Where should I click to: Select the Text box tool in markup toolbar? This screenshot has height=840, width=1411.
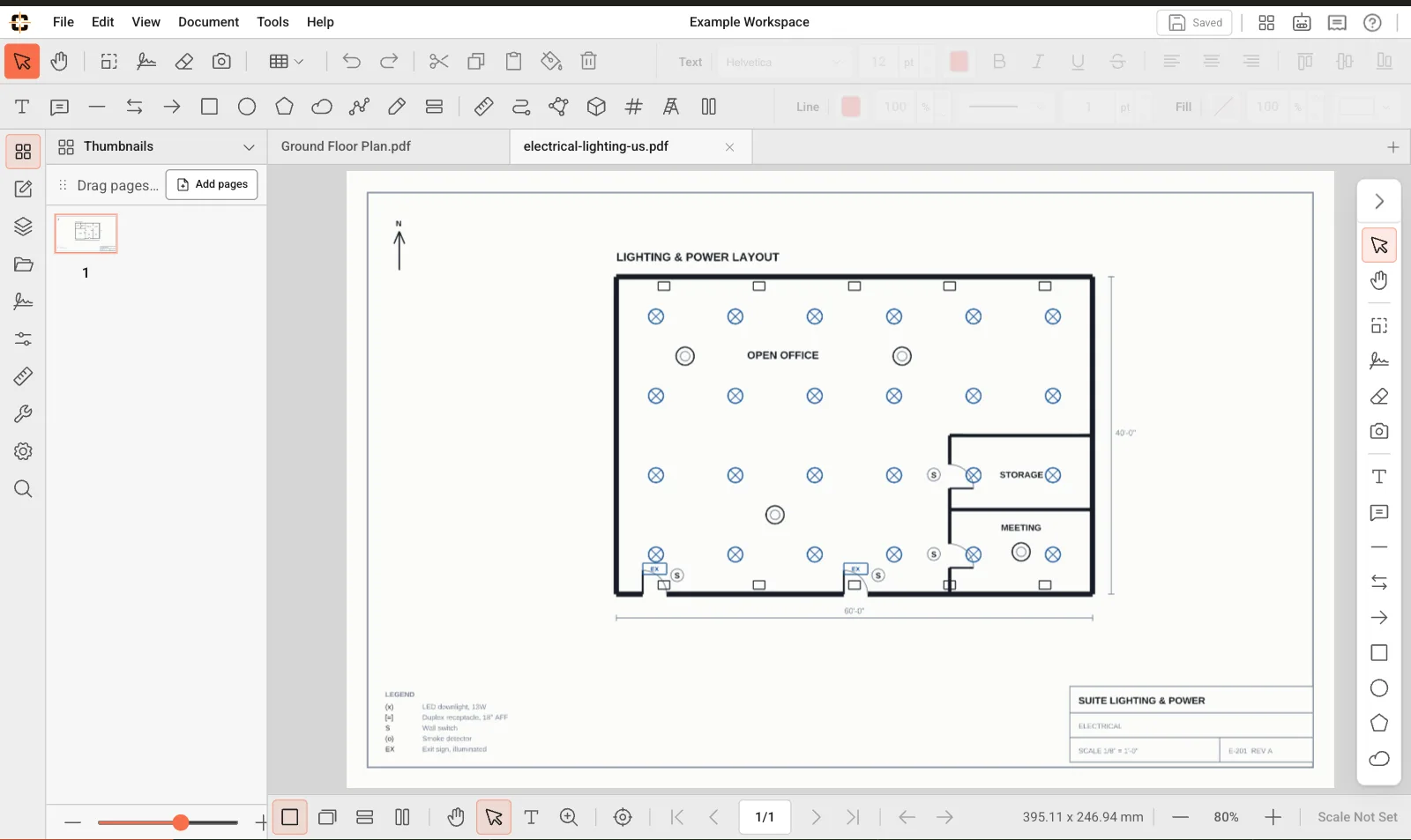click(x=22, y=107)
